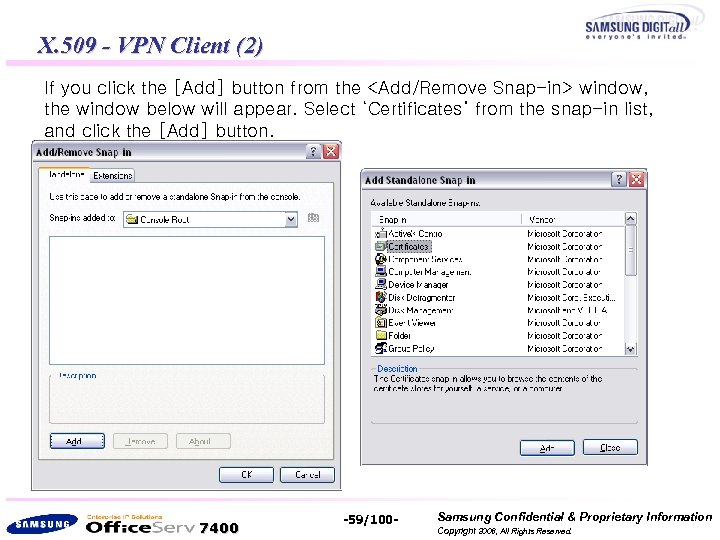Click Add button in Add Standalone Snap-in window
This screenshot has width=720, height=540.
(547, 448)
